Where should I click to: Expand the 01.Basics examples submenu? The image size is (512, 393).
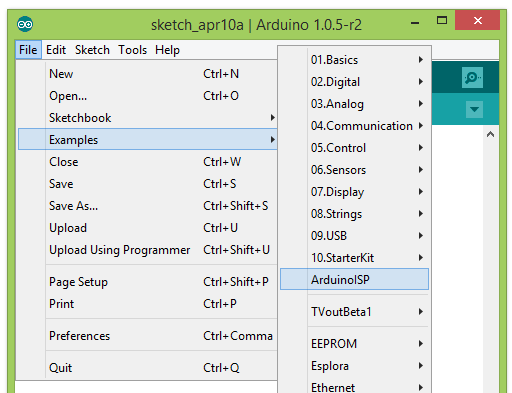[354, 60]
